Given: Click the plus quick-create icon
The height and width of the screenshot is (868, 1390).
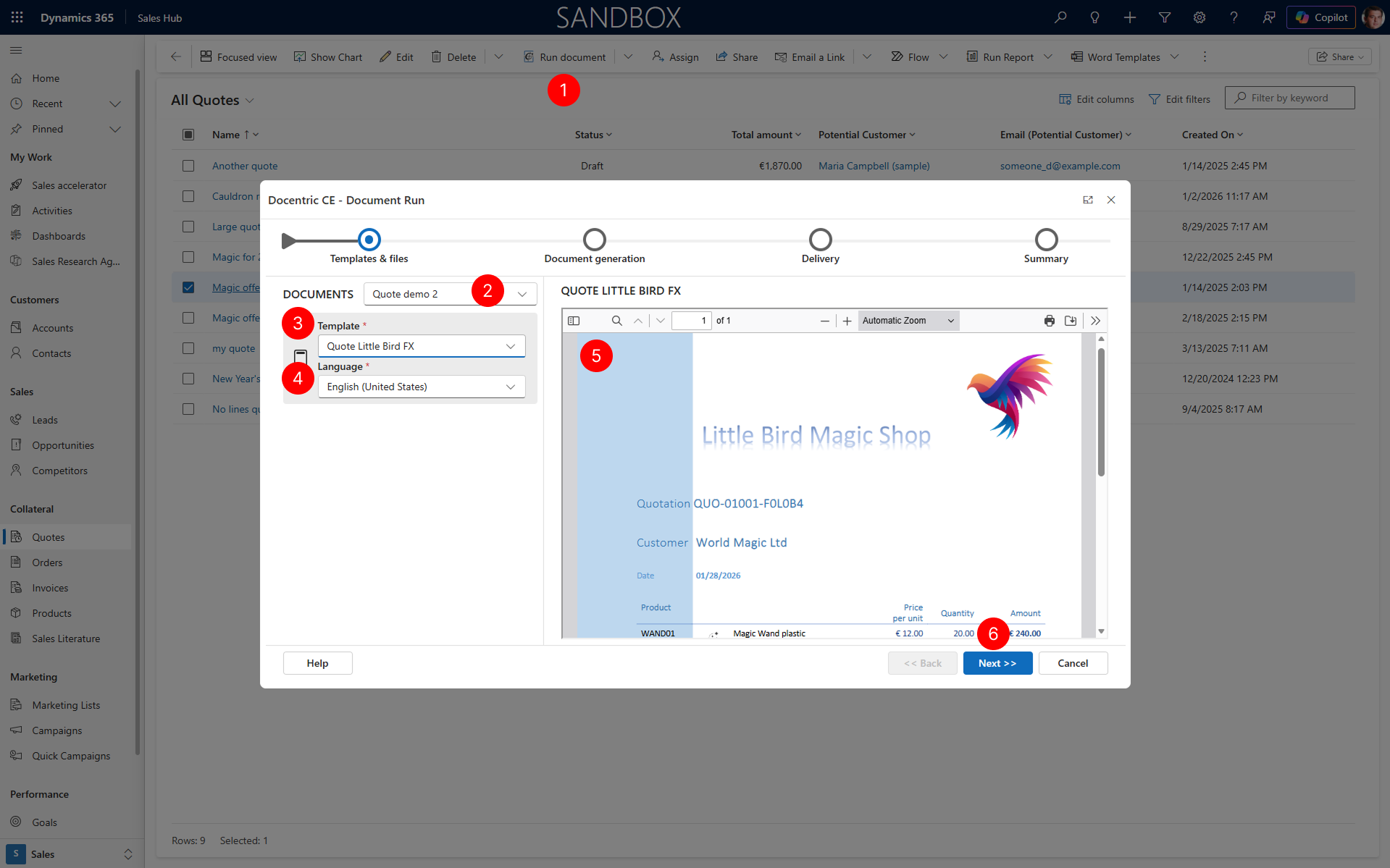Looking at the screenshot, I should pyautogui.click(x=1130, y=17).
